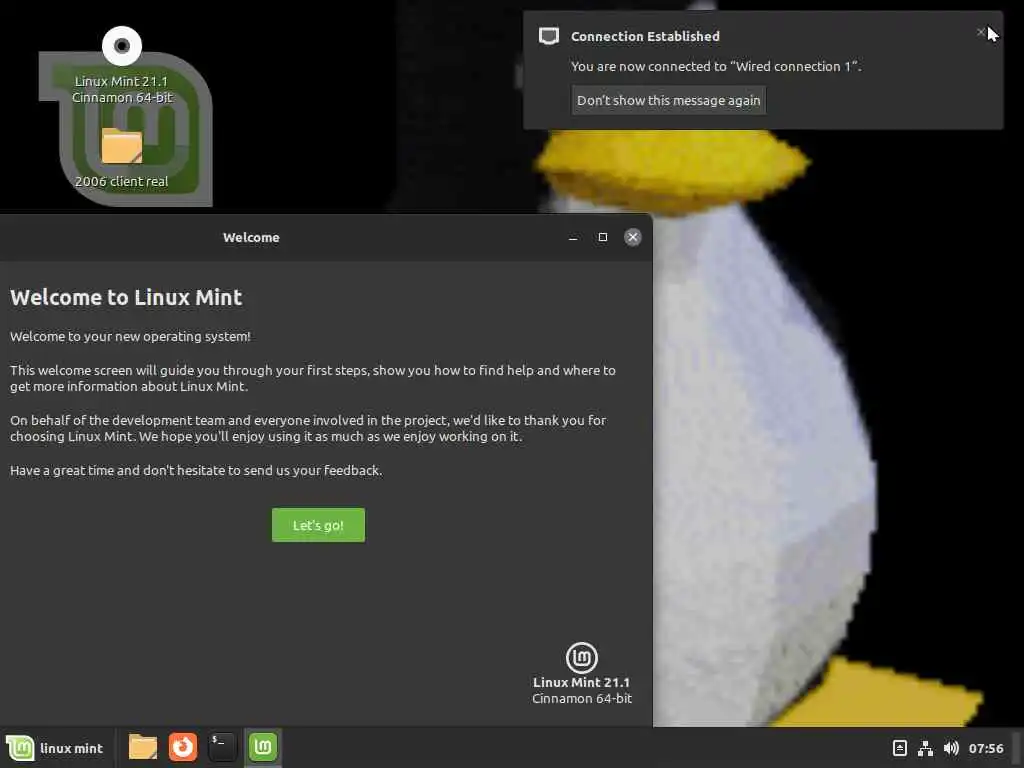Click the Welcome to Linux Mint heading
Viewport: 1024px width, 768px height.
pyautogui.click(x=126, y=297)
